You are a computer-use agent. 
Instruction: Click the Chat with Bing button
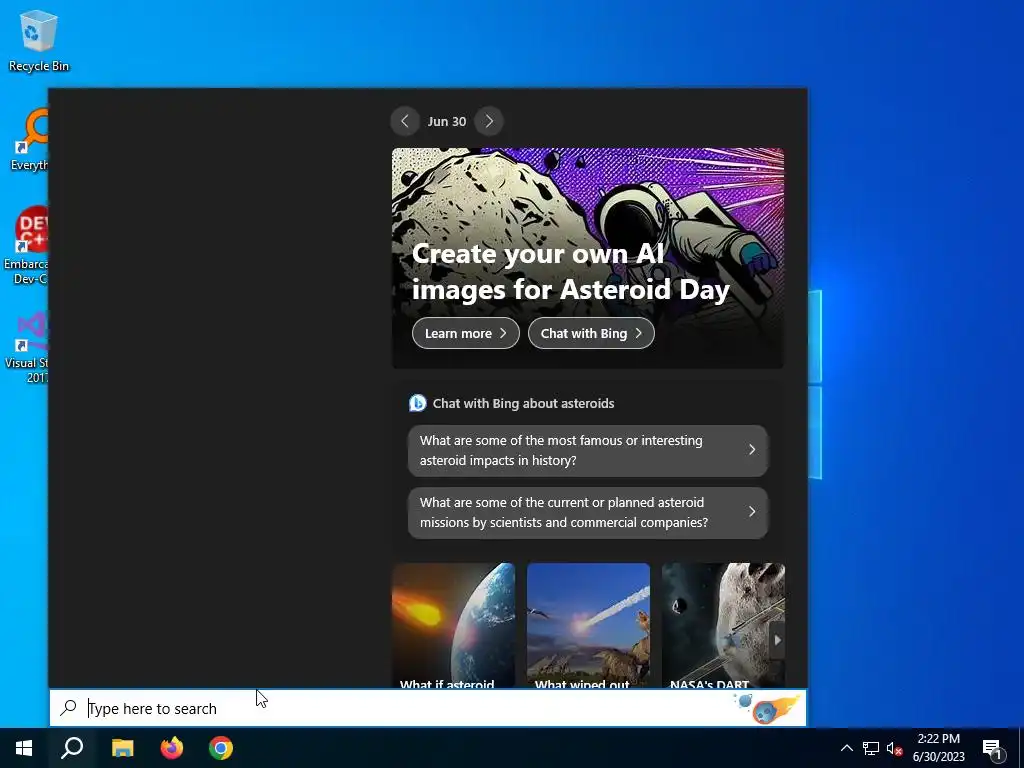(x=591, y=333)
